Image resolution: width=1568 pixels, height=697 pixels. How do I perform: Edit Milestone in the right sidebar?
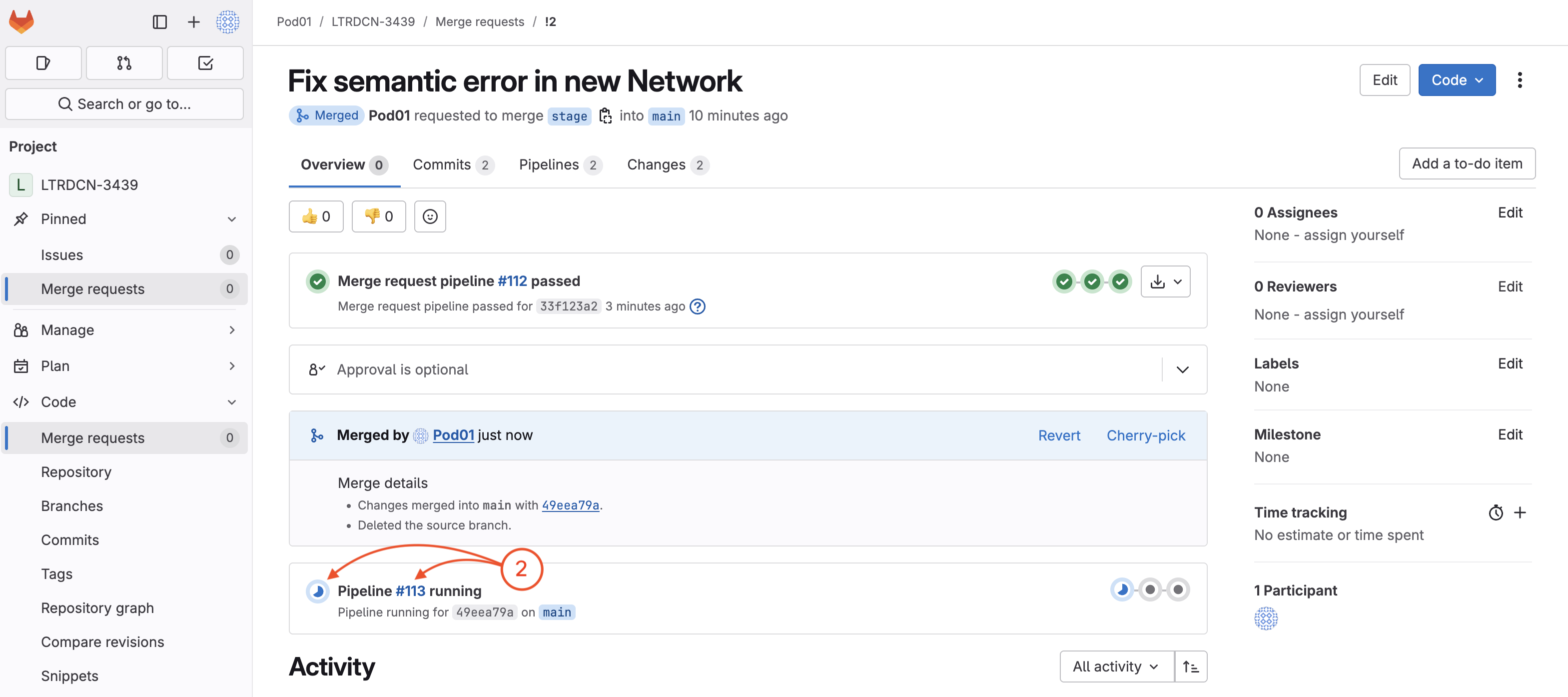tap(1510, 435)
